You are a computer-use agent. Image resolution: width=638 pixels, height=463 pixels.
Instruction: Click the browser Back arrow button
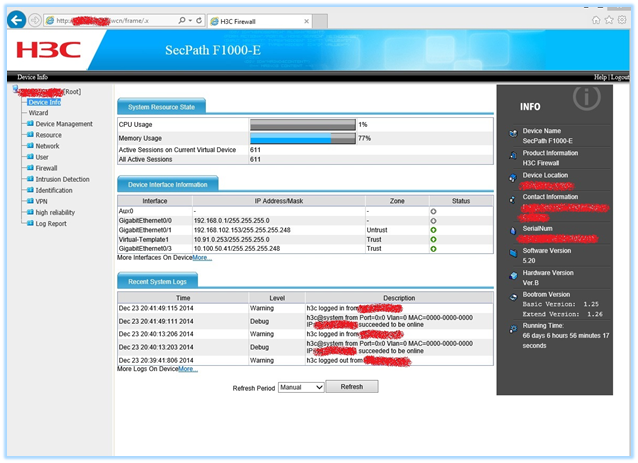pos(17,20)
